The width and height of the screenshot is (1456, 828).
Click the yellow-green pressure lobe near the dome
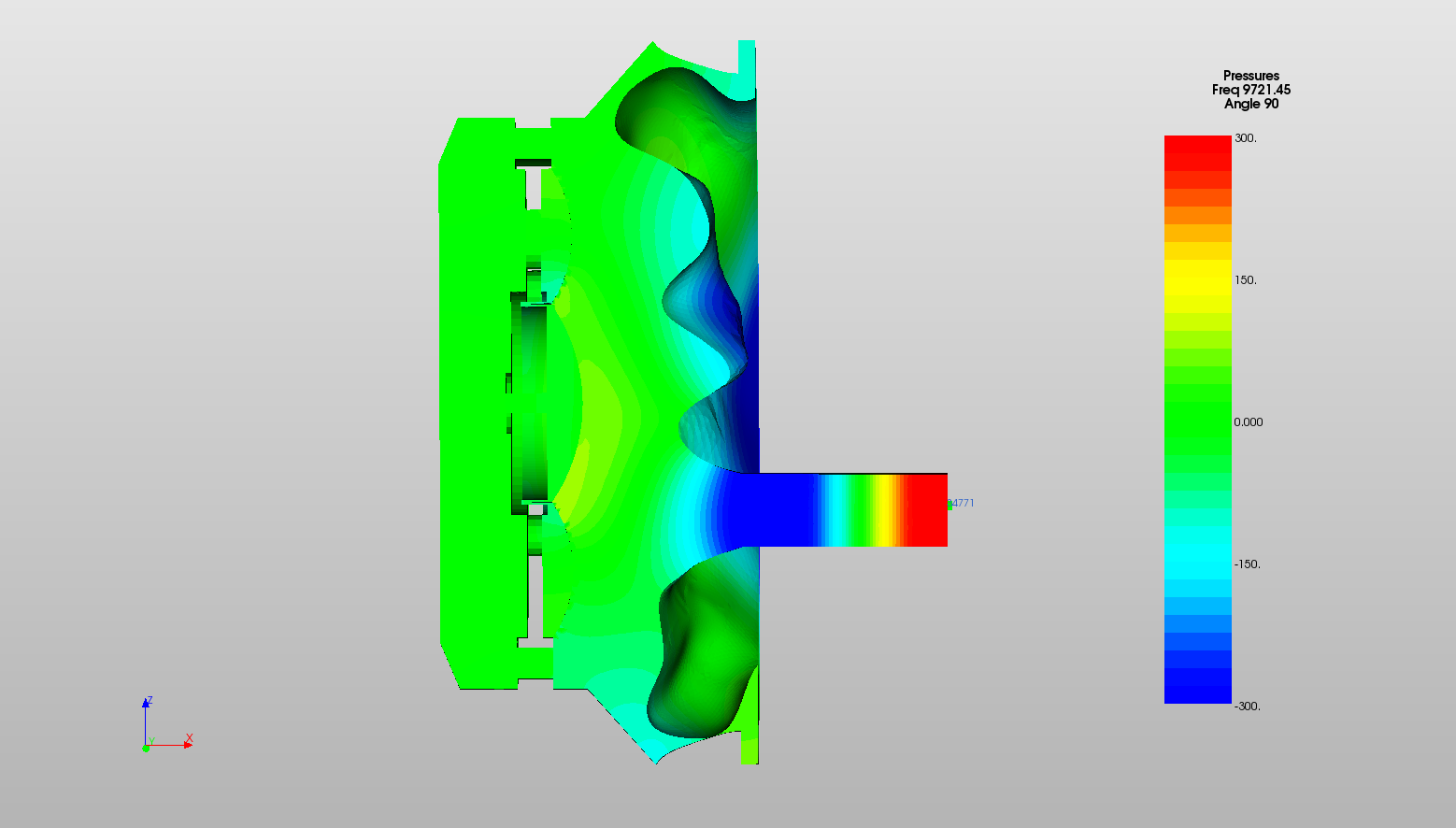[598, 411]
